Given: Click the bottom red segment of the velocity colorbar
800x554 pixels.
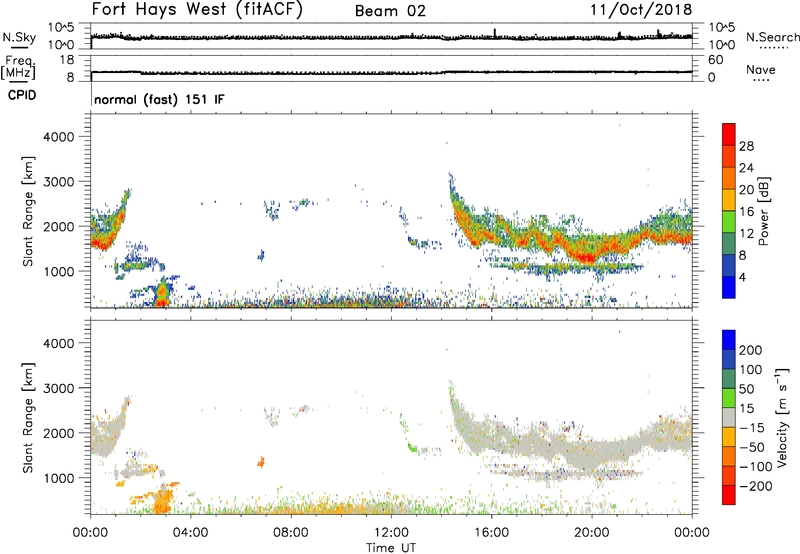Looking at the screenshot, I should pyautogui.click(x=729, y=495).
